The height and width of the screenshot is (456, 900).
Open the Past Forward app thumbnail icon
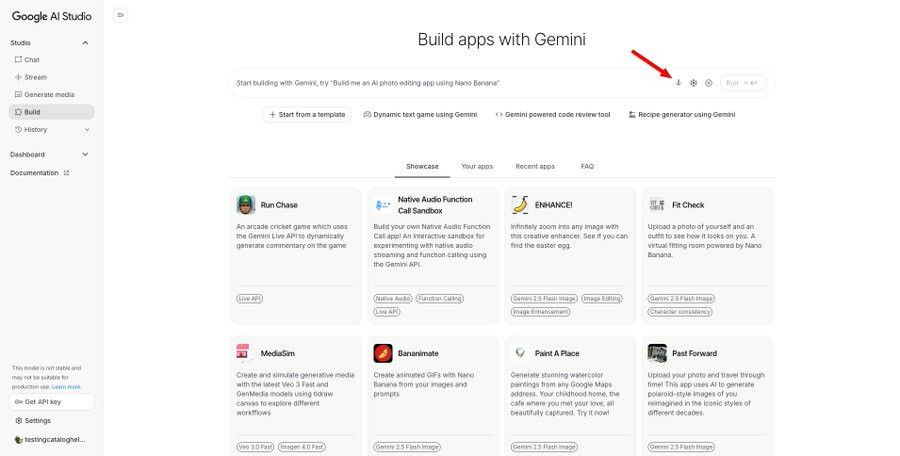coord(657,353)
